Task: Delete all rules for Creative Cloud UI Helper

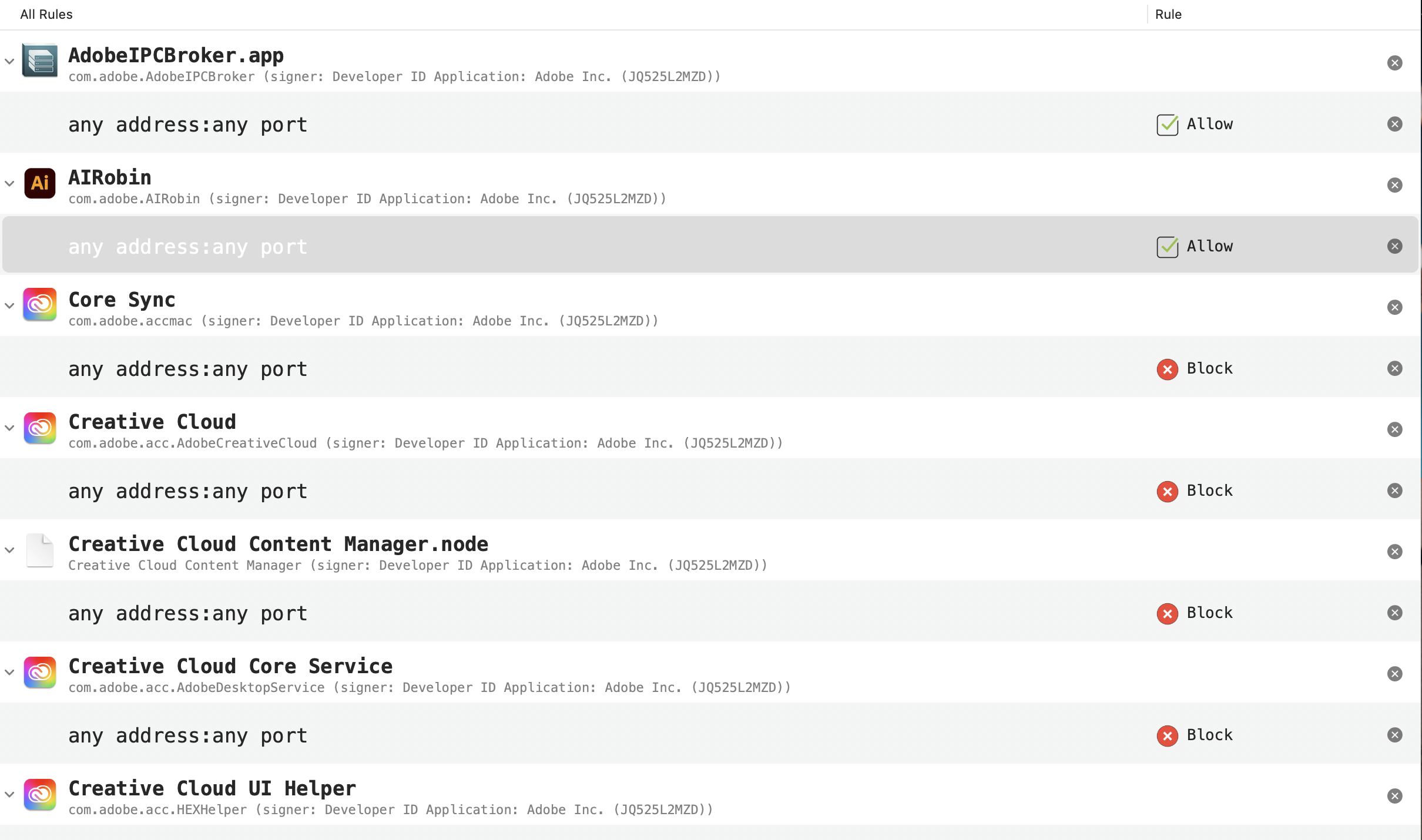Action: (1394, 796)
